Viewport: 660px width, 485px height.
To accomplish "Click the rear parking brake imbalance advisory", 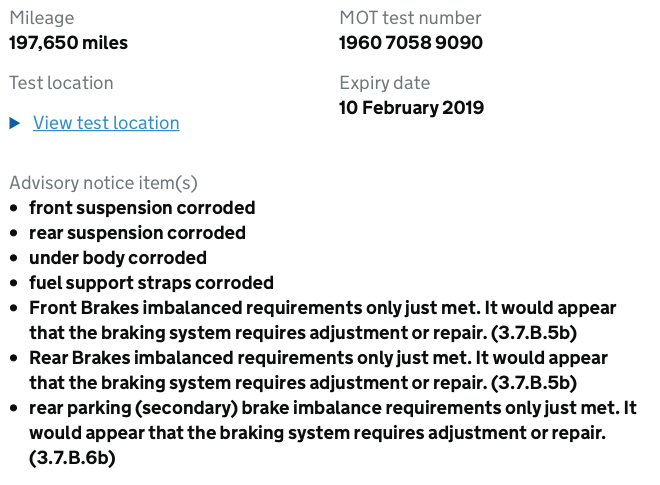I will click(333, 433).
